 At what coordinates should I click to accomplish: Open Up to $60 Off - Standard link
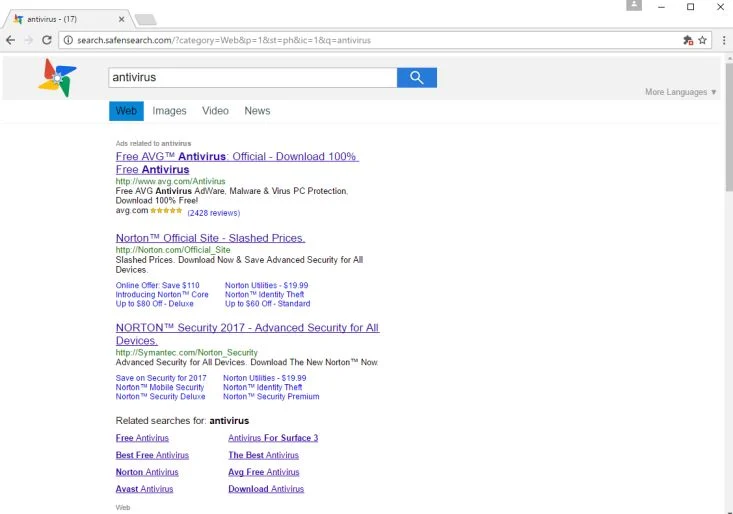click(267, 304)
